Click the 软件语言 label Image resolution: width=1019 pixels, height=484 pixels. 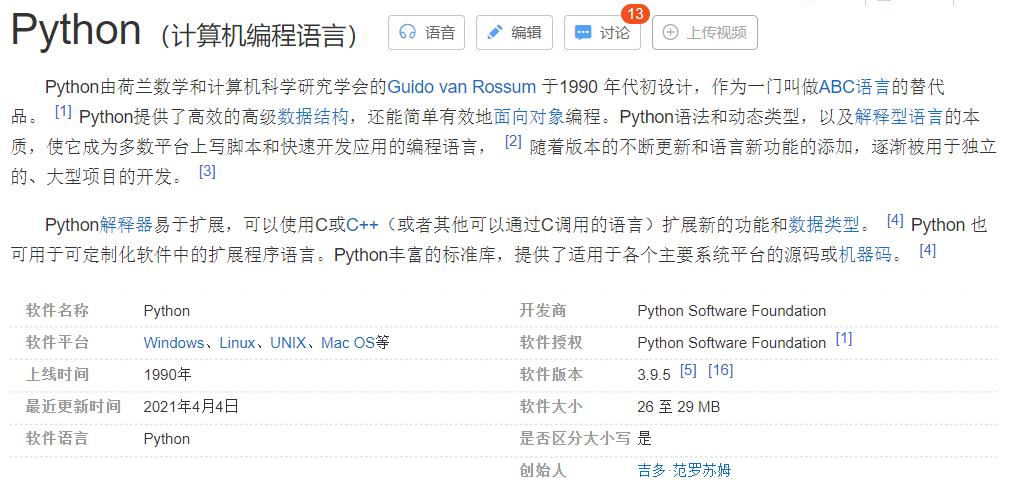[x=57, y=439]
